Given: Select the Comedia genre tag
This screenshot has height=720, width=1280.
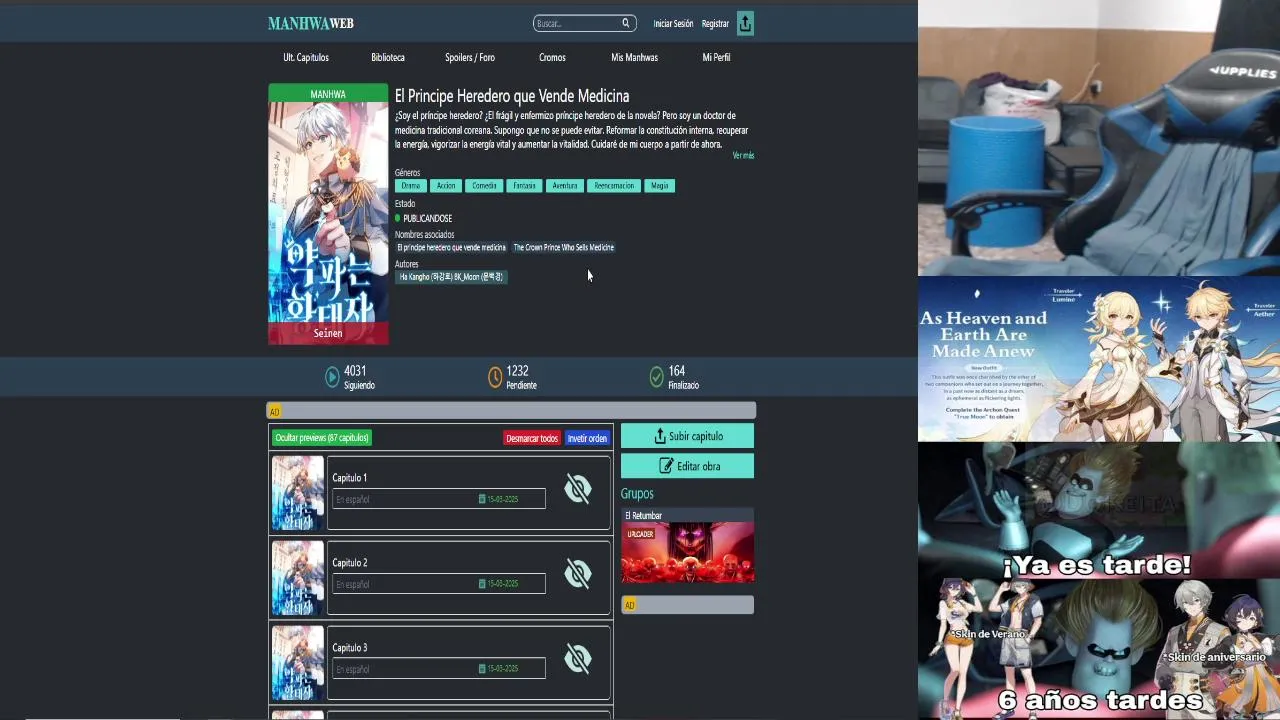Looking at the screenshot, I should click(x=484, y=186).
